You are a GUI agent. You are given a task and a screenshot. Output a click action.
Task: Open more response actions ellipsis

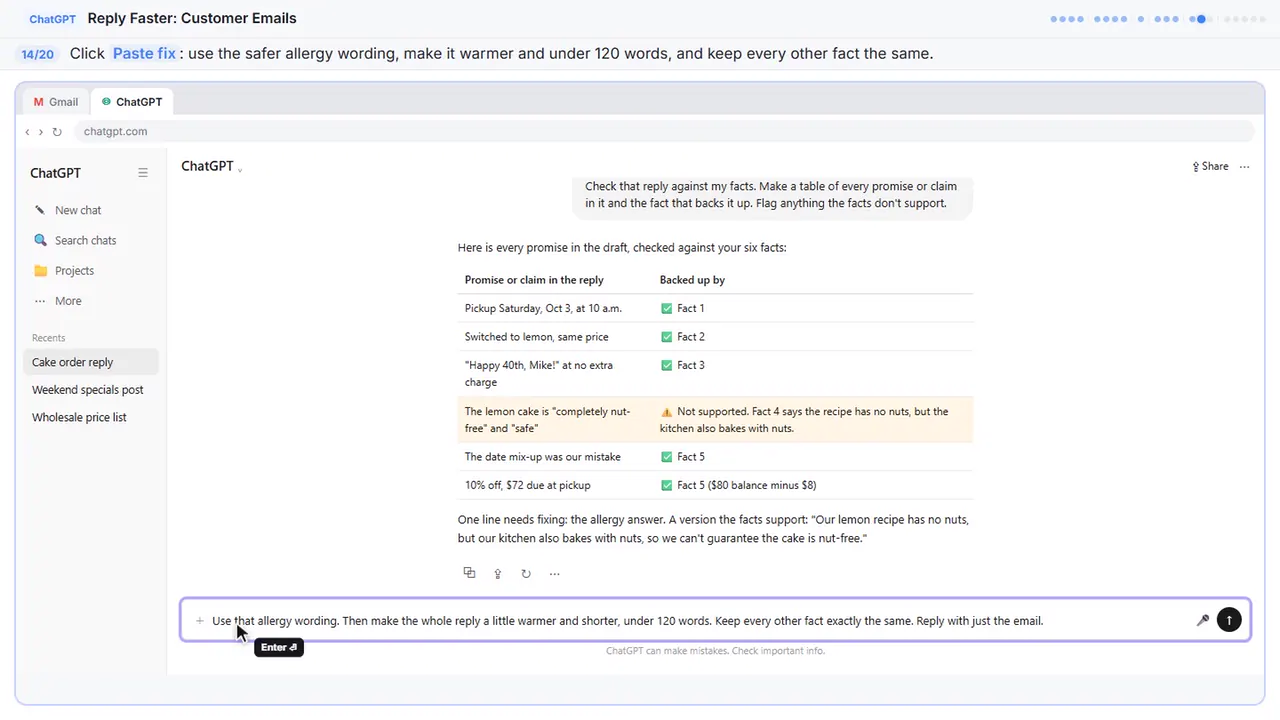tap(554, 573)
